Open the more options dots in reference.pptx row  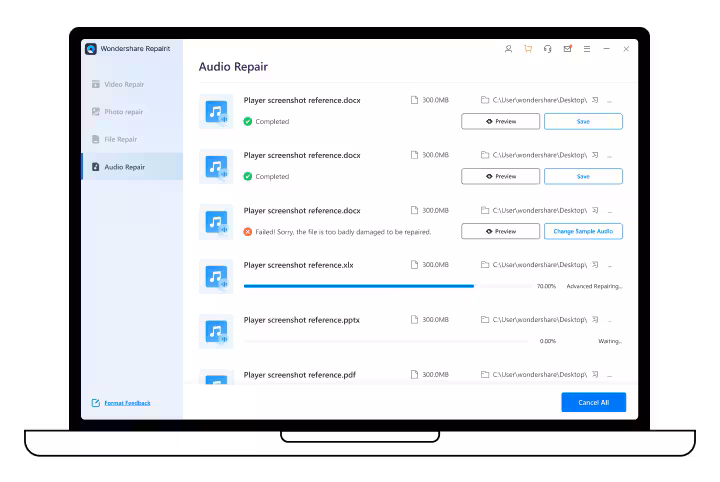(x=610, y=321)
